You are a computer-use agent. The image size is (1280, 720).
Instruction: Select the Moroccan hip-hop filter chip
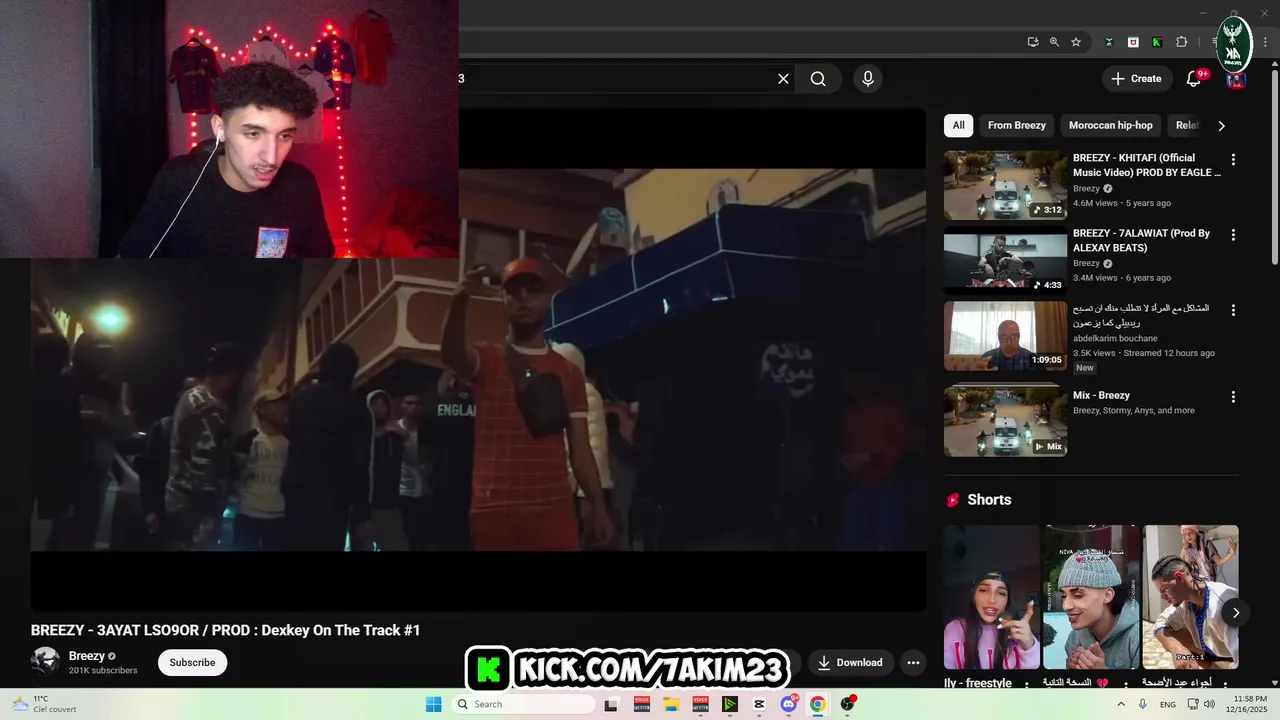click(x=1110, y=125)
